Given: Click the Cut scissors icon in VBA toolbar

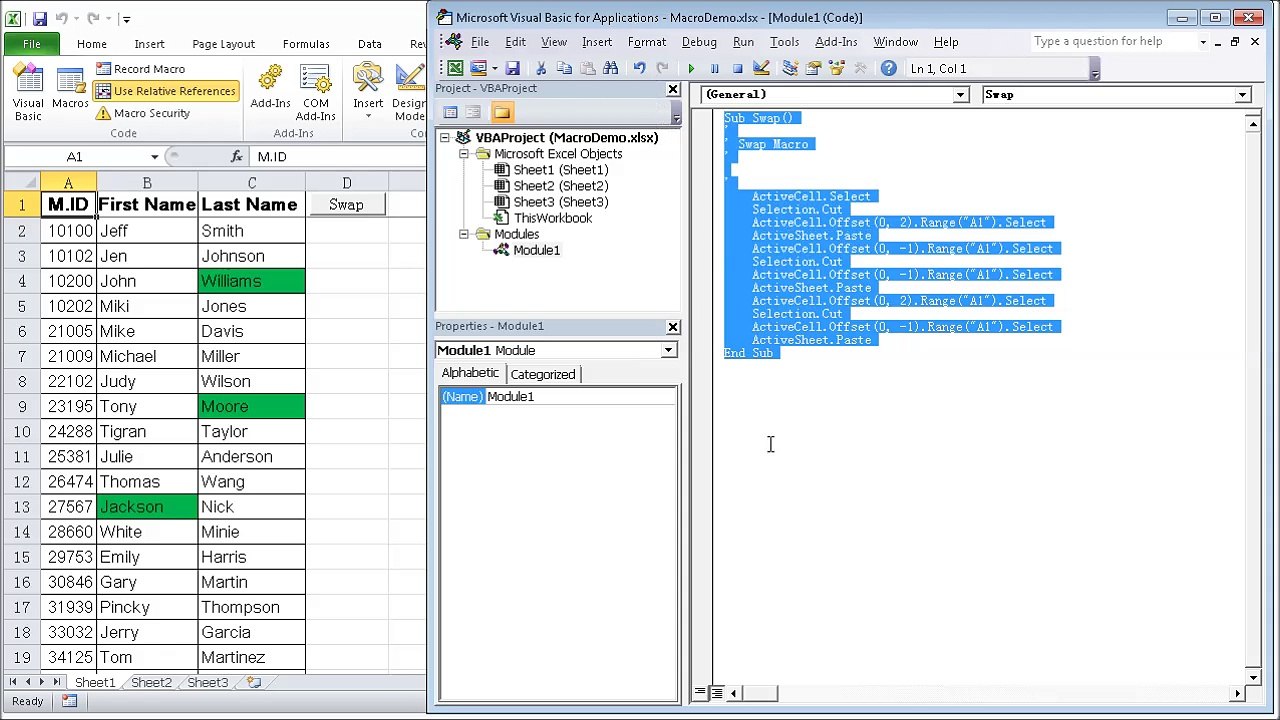Looking at the screenshot, I should point(541,69).
